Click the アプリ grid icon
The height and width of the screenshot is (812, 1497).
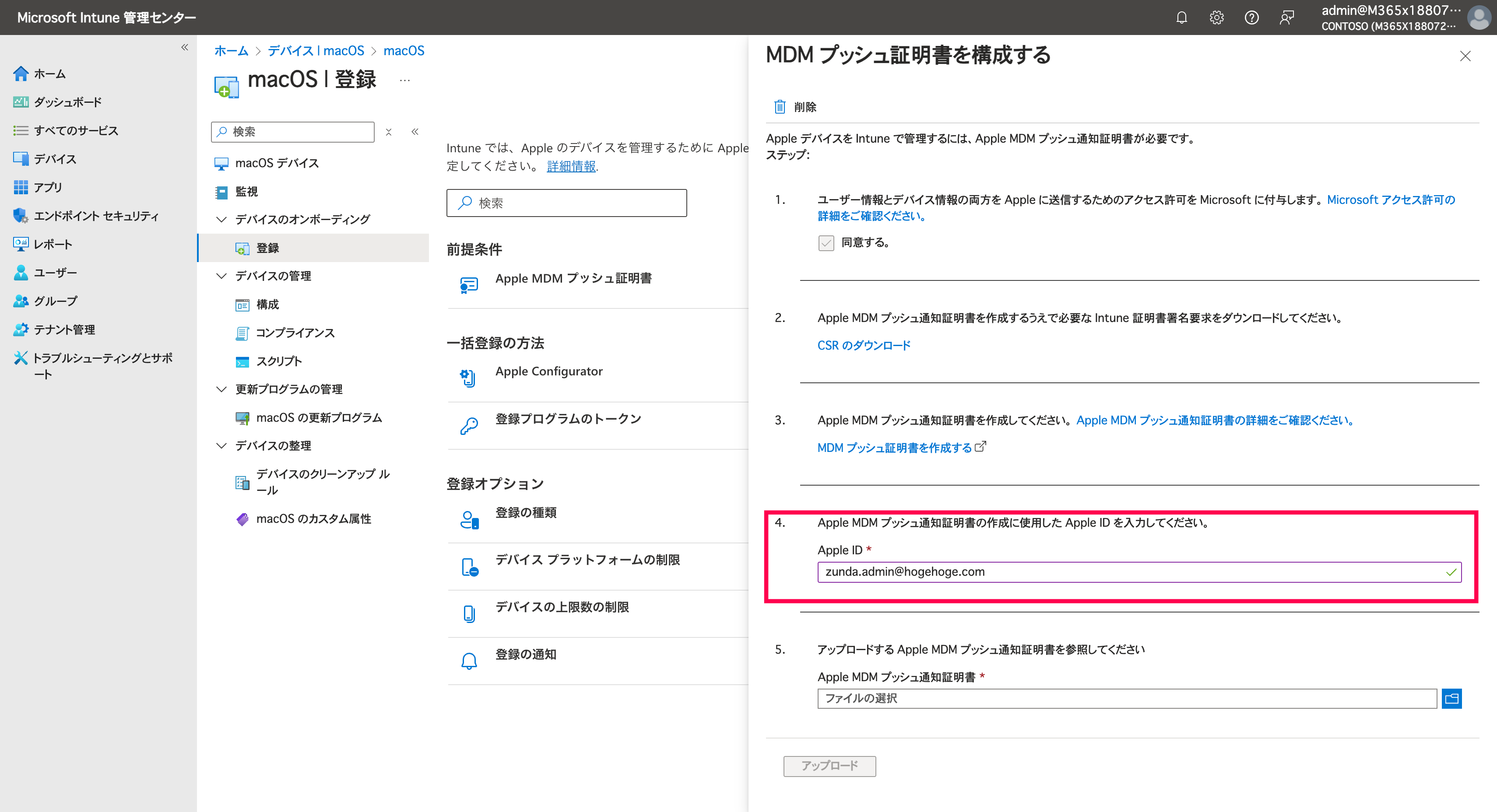tap(21, 187)
